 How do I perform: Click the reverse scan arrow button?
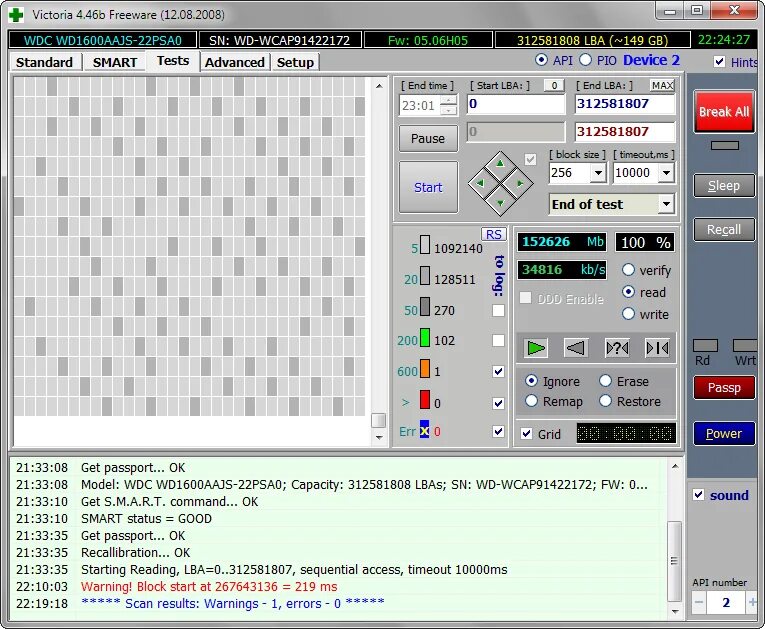[x=576, y=348]
